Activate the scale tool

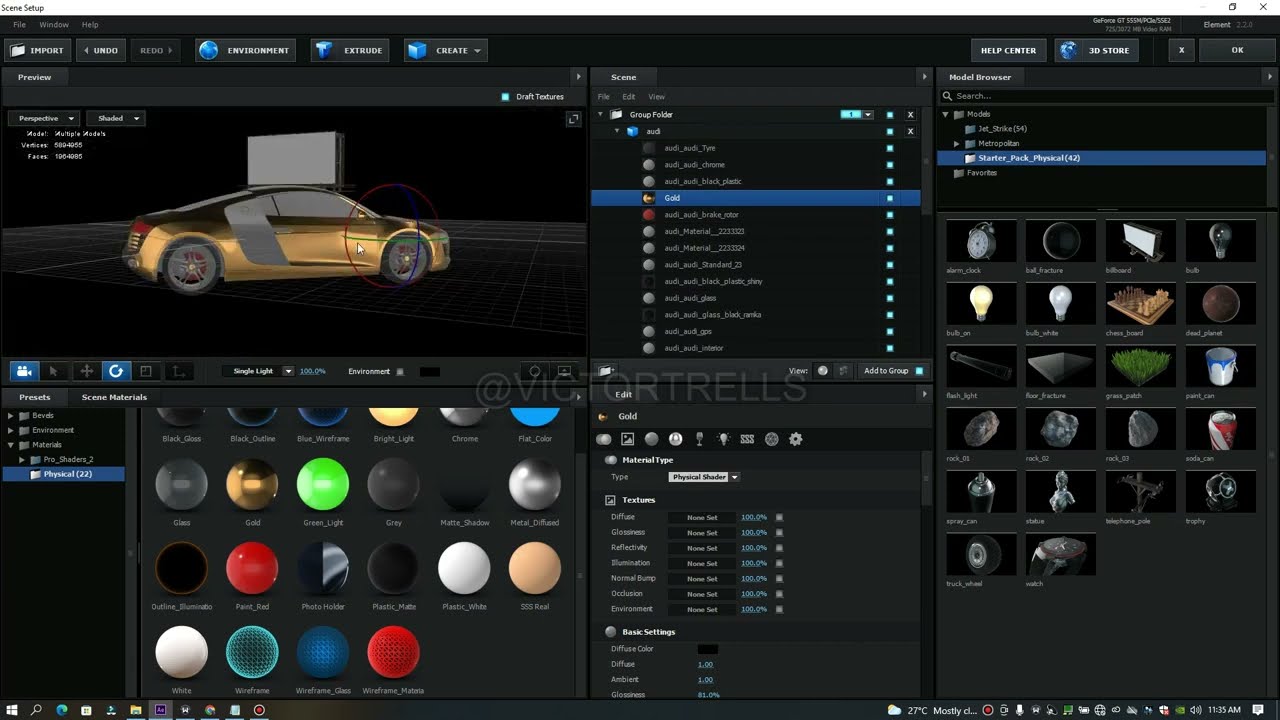tap(146, 371)
